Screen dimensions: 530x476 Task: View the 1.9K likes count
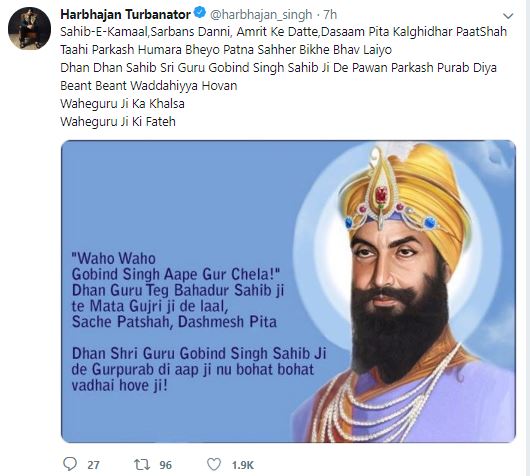tap(243, 465)
